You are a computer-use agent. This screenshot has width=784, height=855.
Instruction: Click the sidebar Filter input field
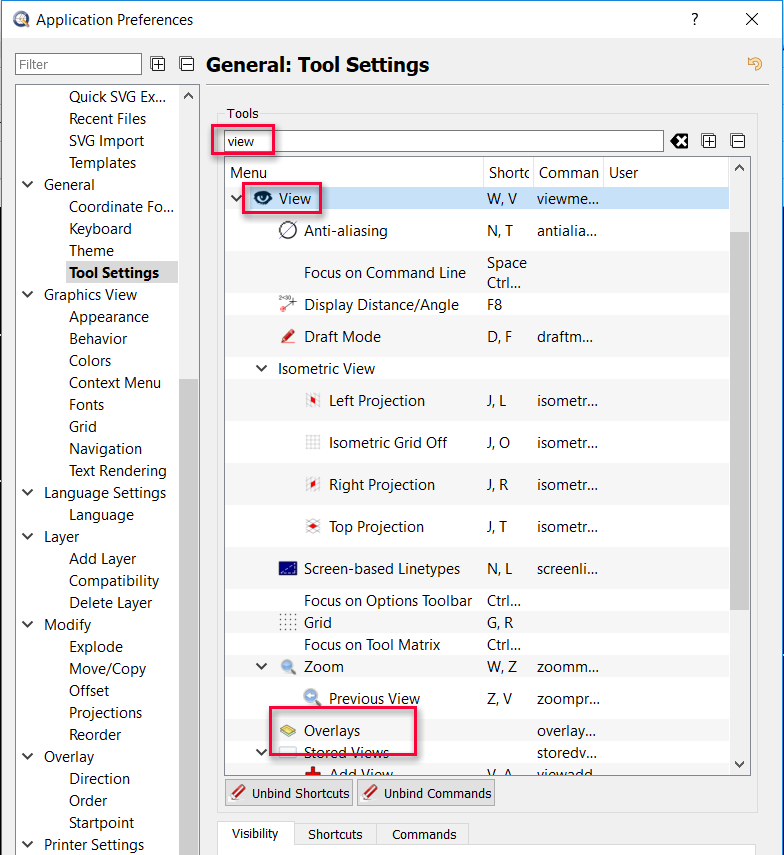tap(78, 64)
